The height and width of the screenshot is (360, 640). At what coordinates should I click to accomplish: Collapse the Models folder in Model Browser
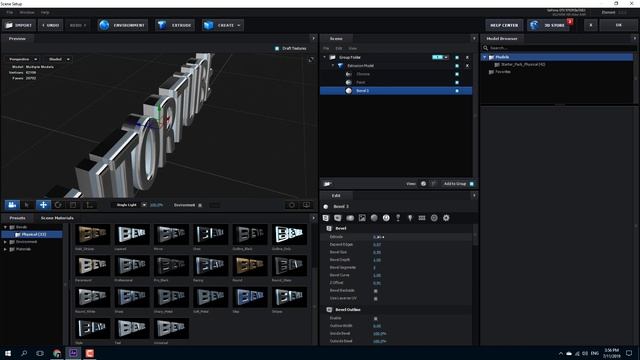[x=484, y=57]
